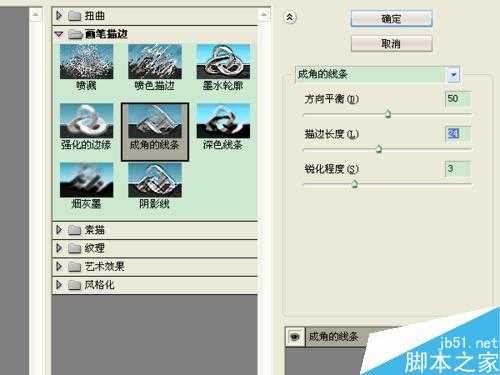Image resolution: width=500 pixels, height=375 pixels.
Task: Click the 艺术效果 folder label
Action: pos(104,266)
